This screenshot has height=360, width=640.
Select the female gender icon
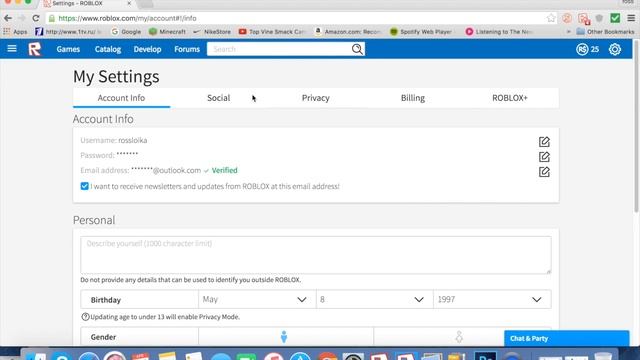pyautogui.click(x=459, y=337)
